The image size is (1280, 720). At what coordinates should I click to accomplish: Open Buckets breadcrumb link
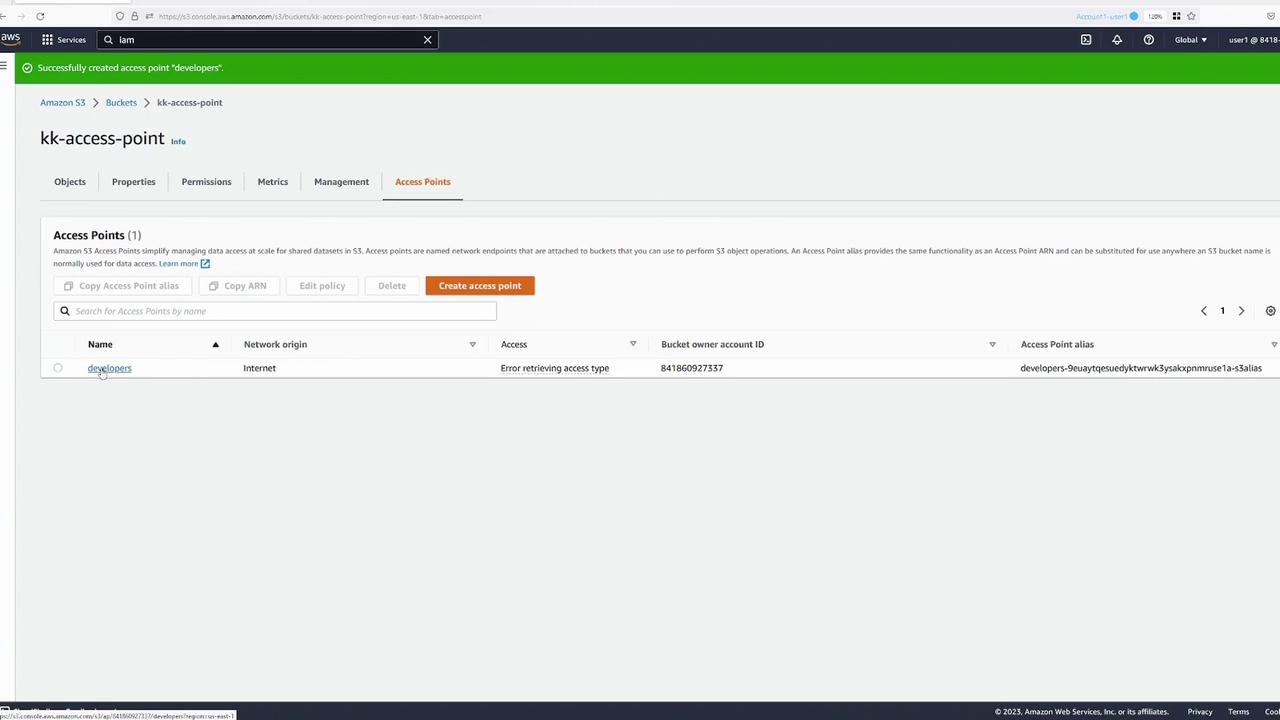click(121, 102)
